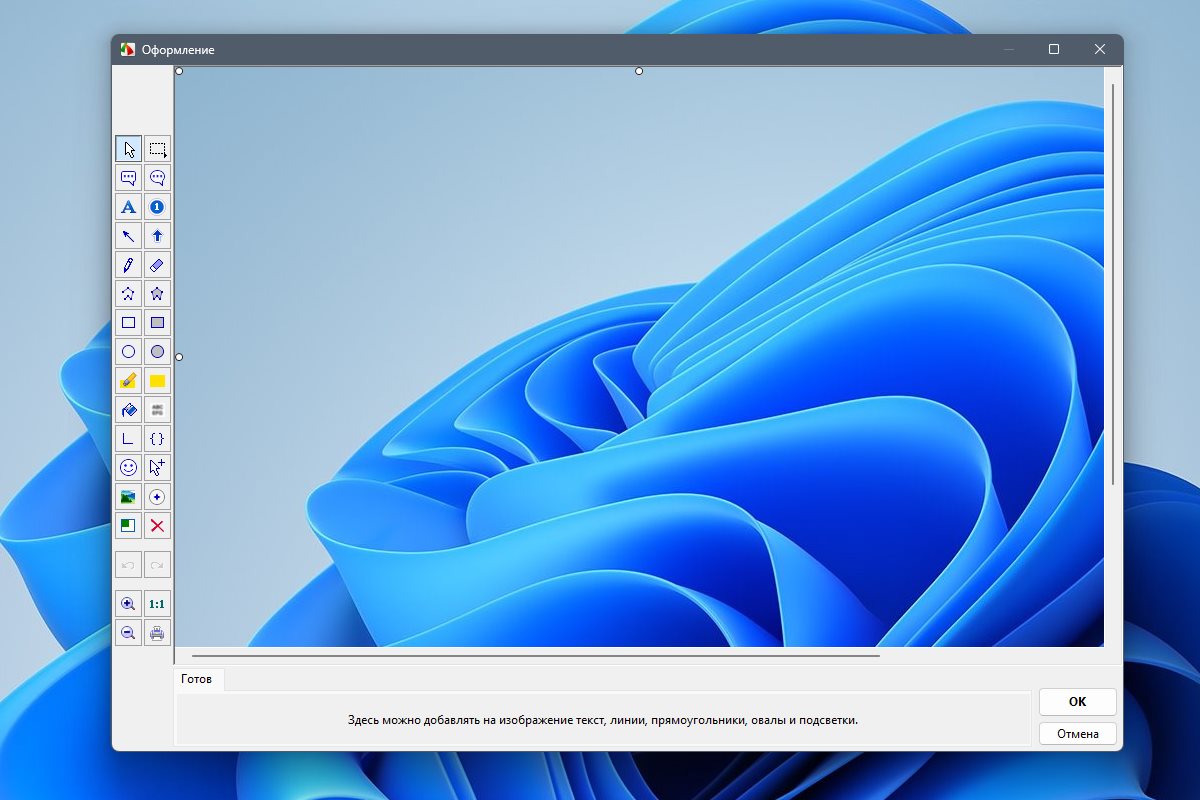
Task: Open the Готов tab
Action: click(x=197, y=678)
